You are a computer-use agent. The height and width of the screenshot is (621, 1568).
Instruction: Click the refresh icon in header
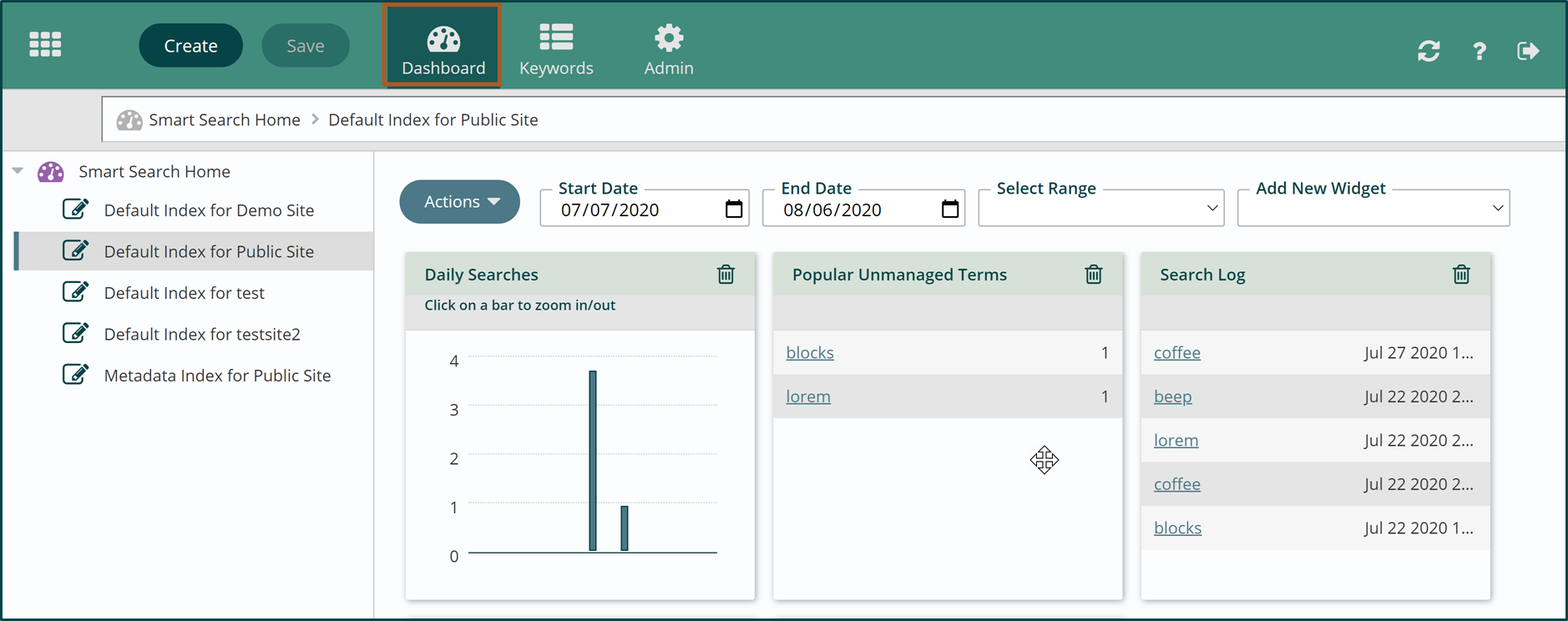tap(1429, 51)
